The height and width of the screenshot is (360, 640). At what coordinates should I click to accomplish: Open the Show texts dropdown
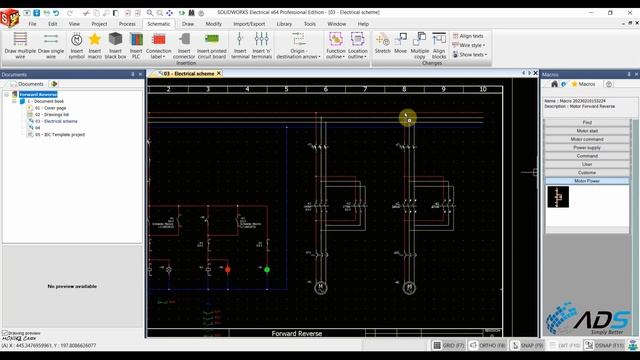pos(469,54)
